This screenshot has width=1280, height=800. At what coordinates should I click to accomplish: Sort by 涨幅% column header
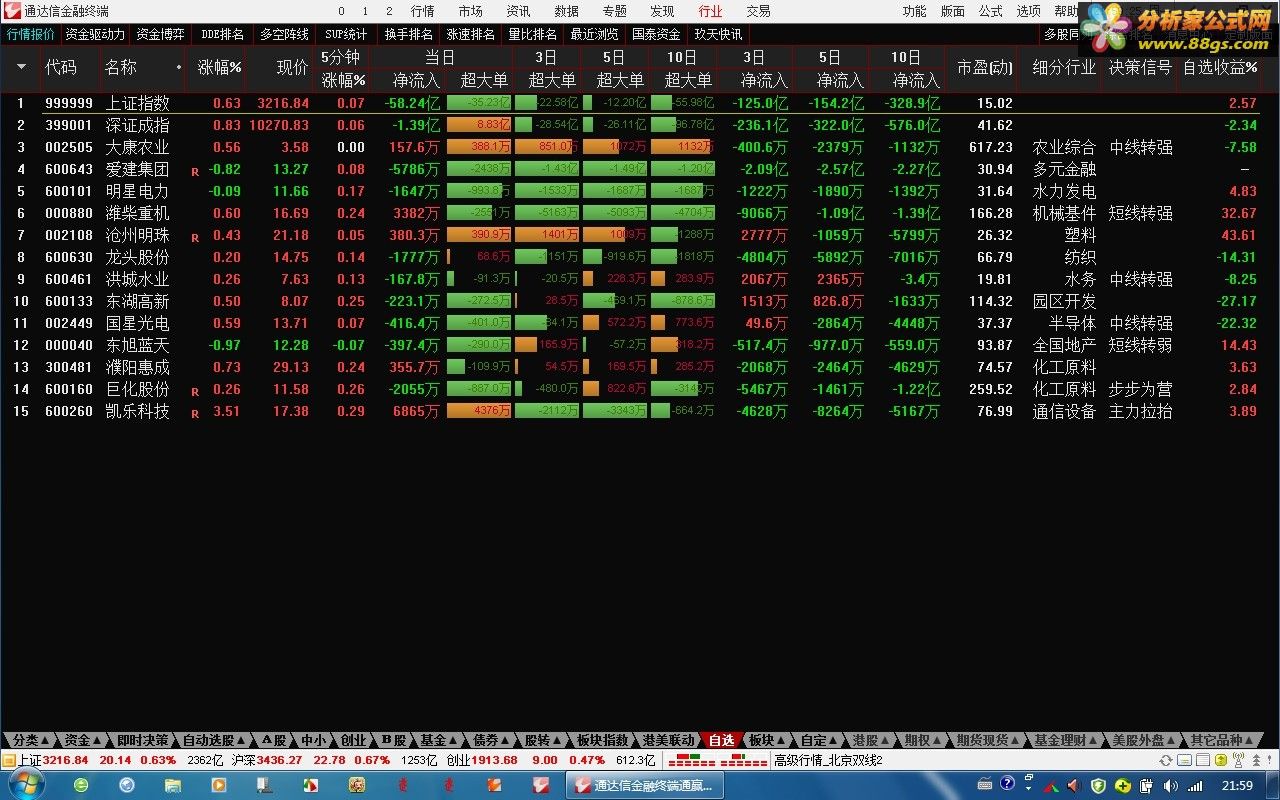219,68
